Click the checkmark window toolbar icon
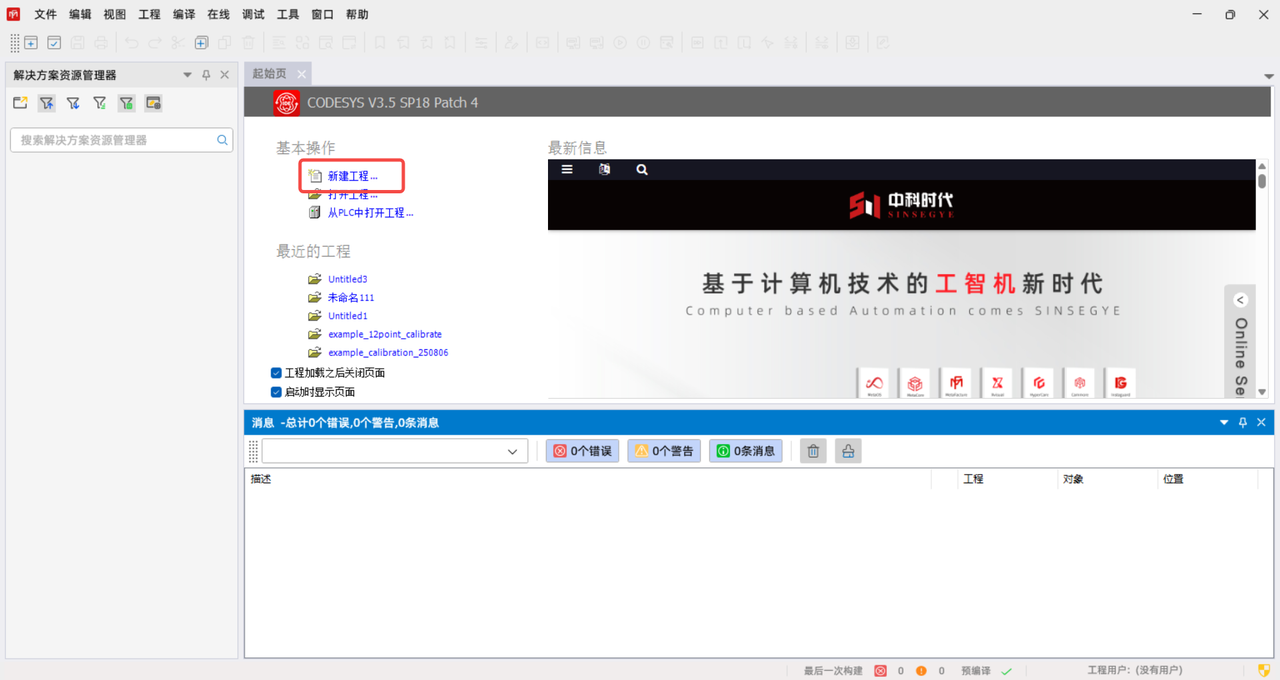This screenshot has height=680, width=1280. tap(54, 43)
